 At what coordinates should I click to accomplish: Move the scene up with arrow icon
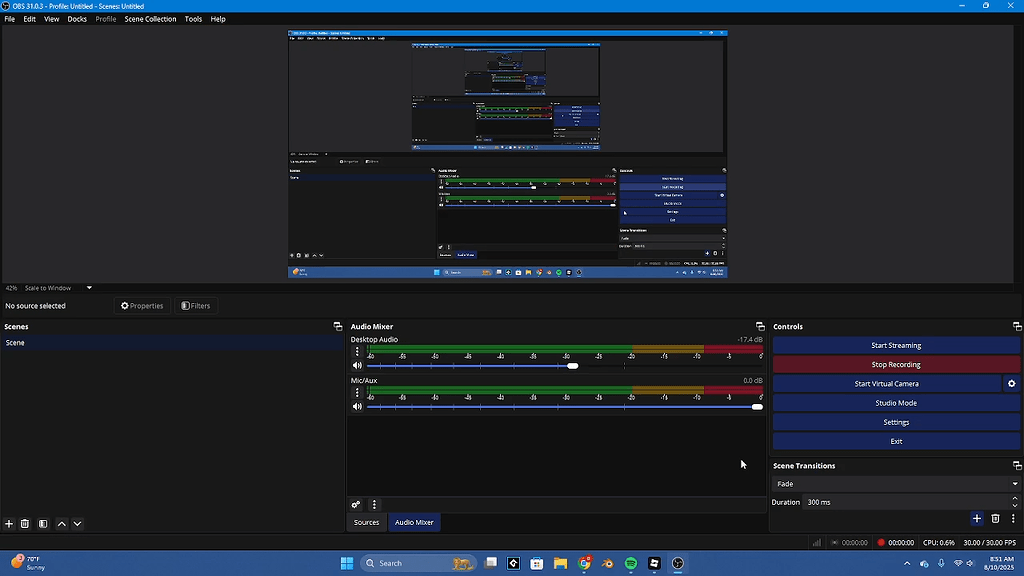[x=62, y=524]
